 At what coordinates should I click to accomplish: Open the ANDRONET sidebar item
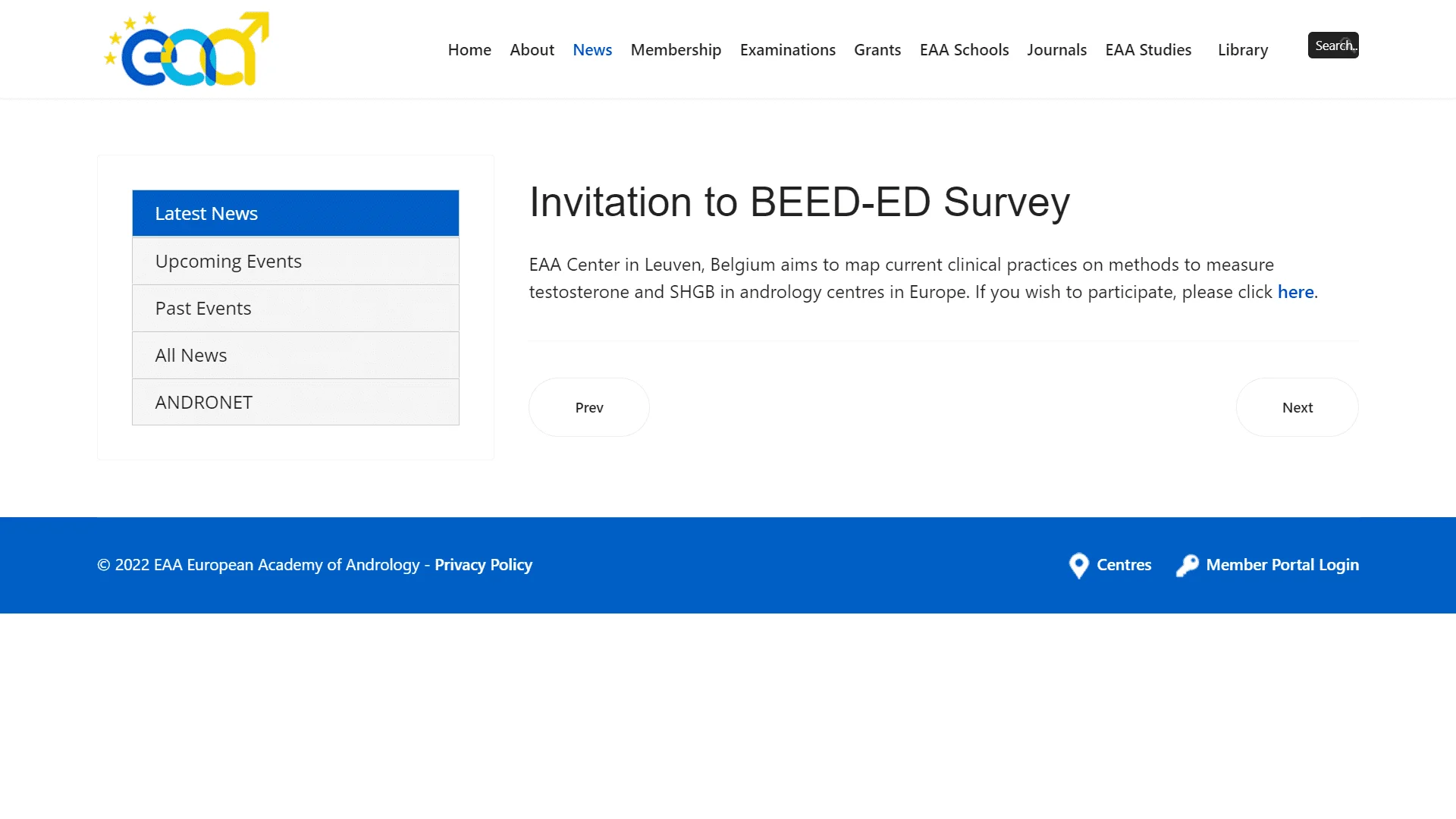296,402
